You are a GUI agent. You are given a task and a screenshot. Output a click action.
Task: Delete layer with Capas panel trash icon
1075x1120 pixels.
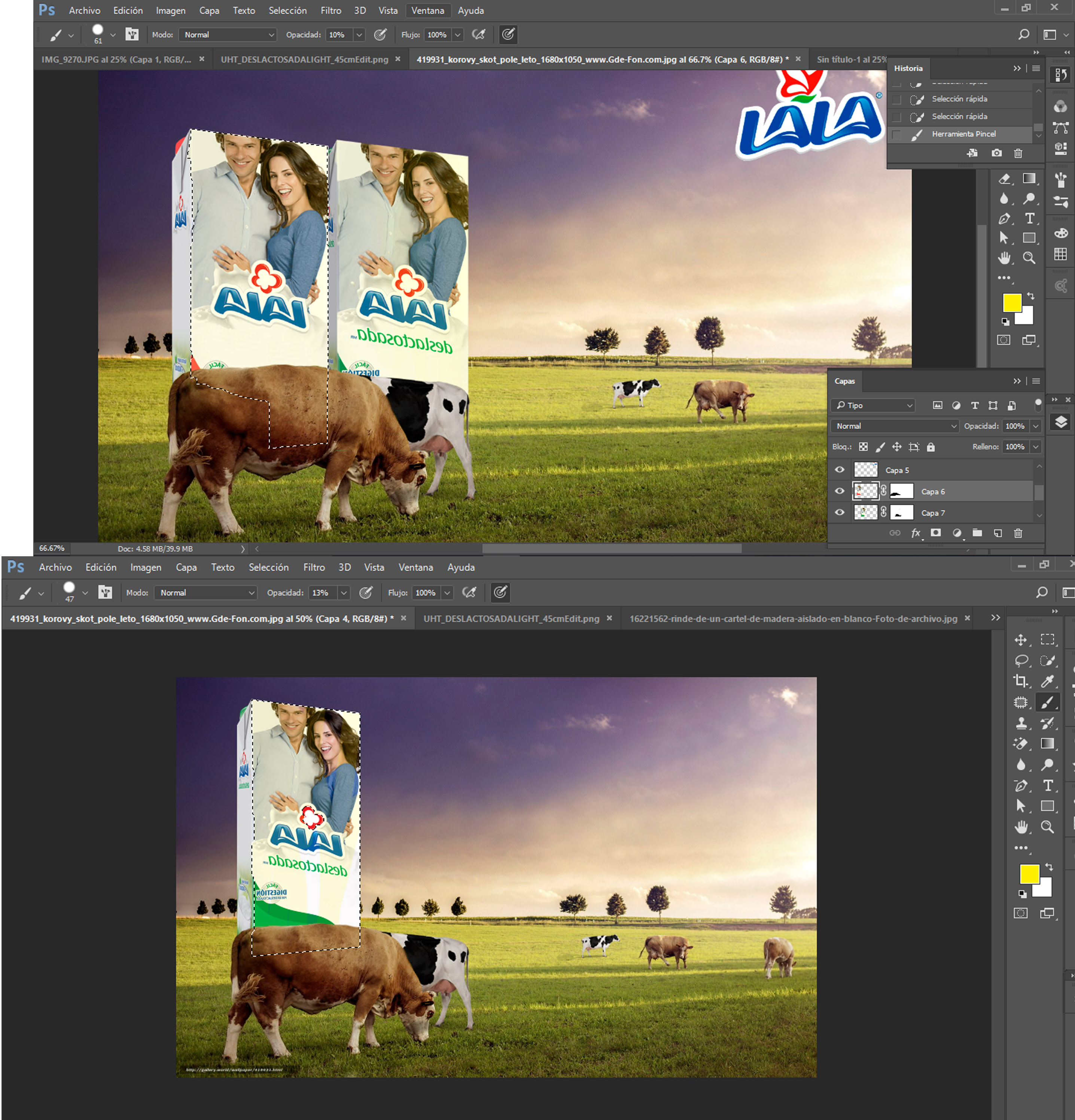1018,533
